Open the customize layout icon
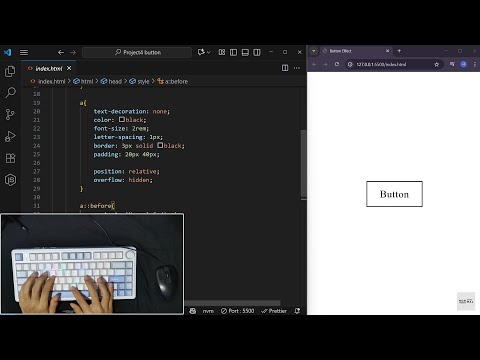Screen dimensions: 480x360 pyautogui.click(x=222, y=52)
